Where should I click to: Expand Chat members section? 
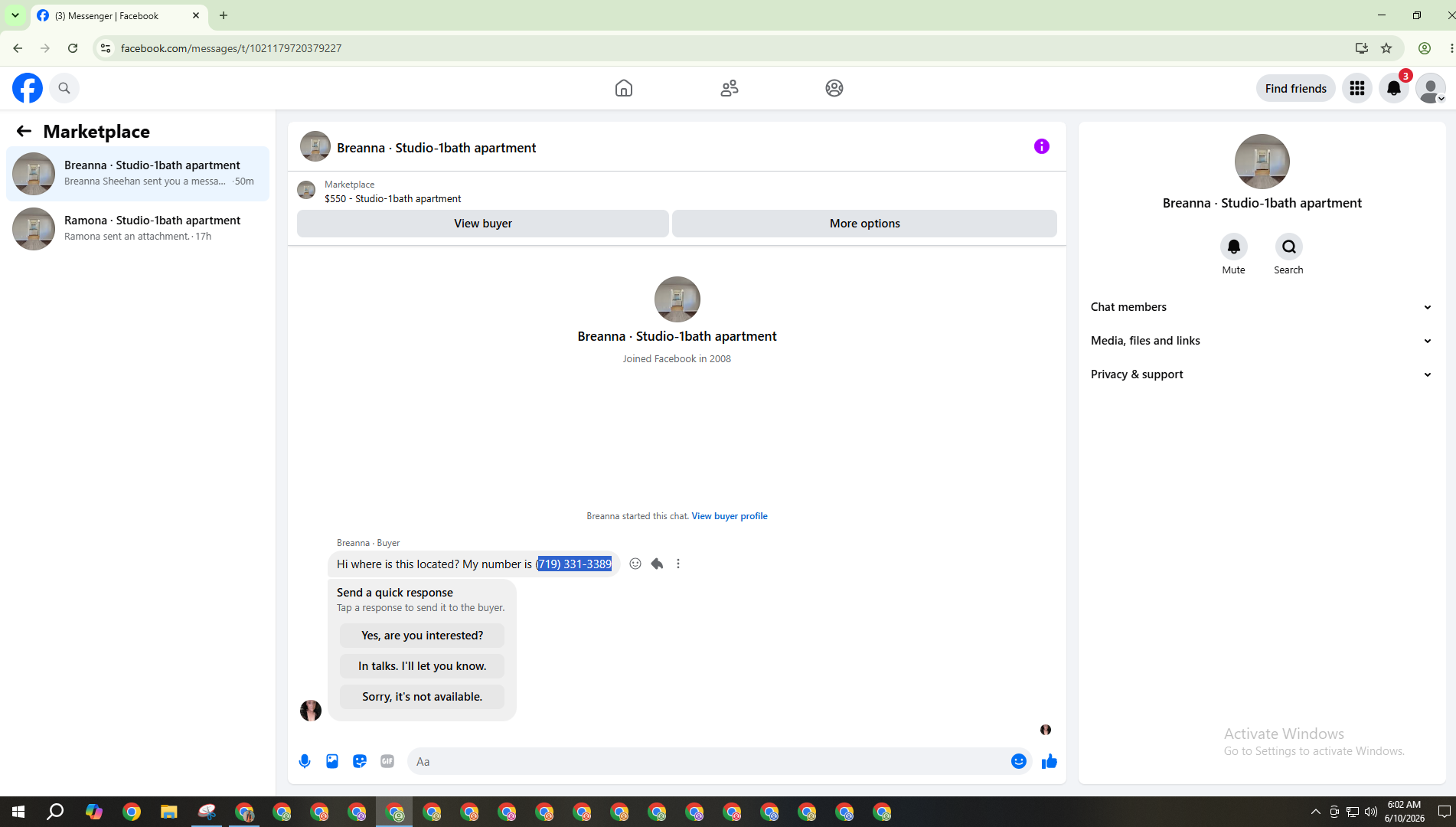[1262, 307]
